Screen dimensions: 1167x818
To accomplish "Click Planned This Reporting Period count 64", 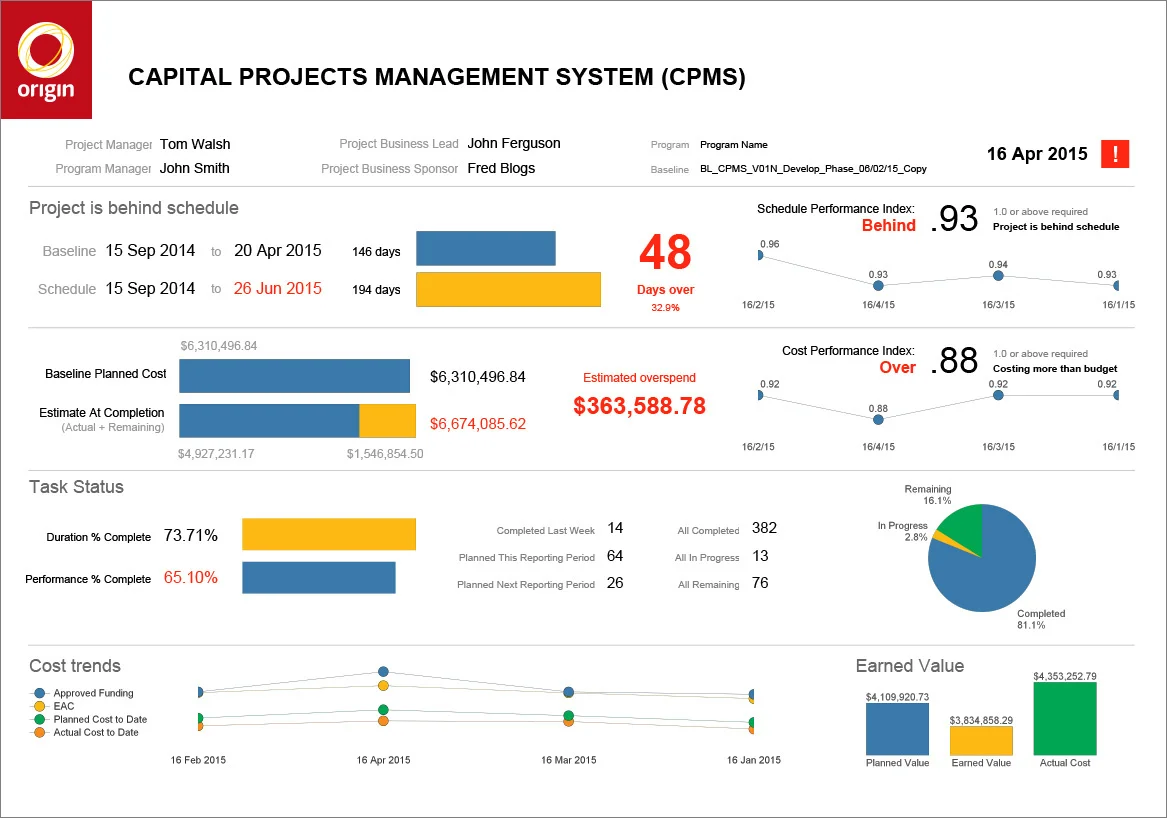I will tap(615, 556).
